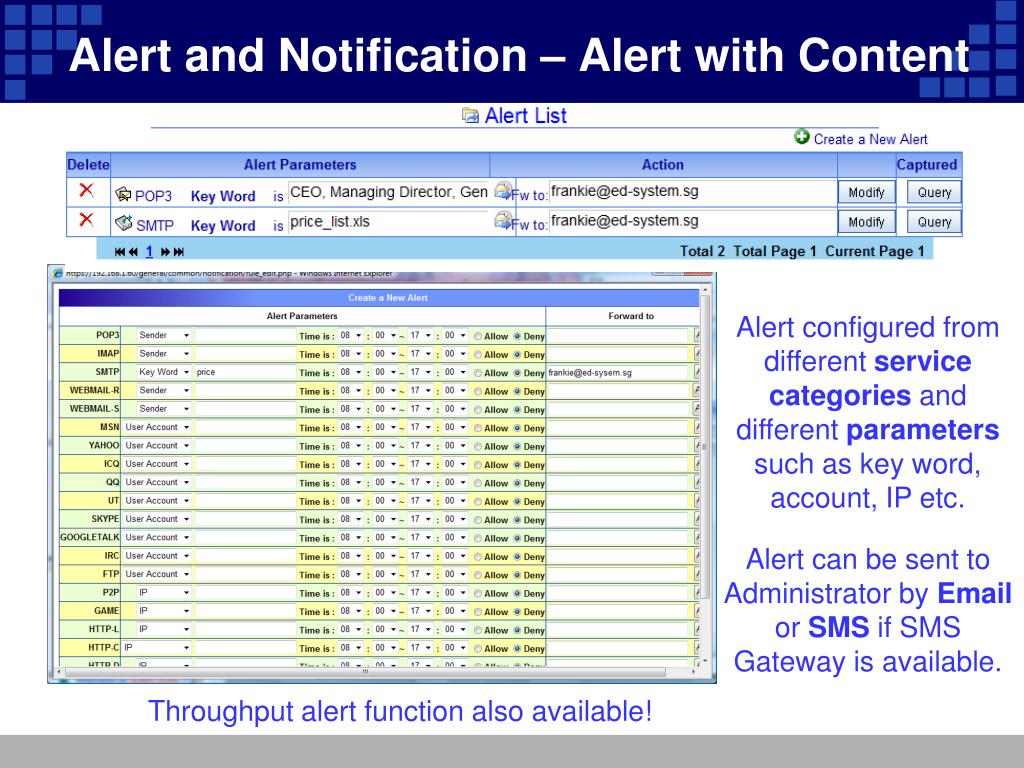Click Create a New Alert popup title bar
The image size is (1024, 768).
379,298
